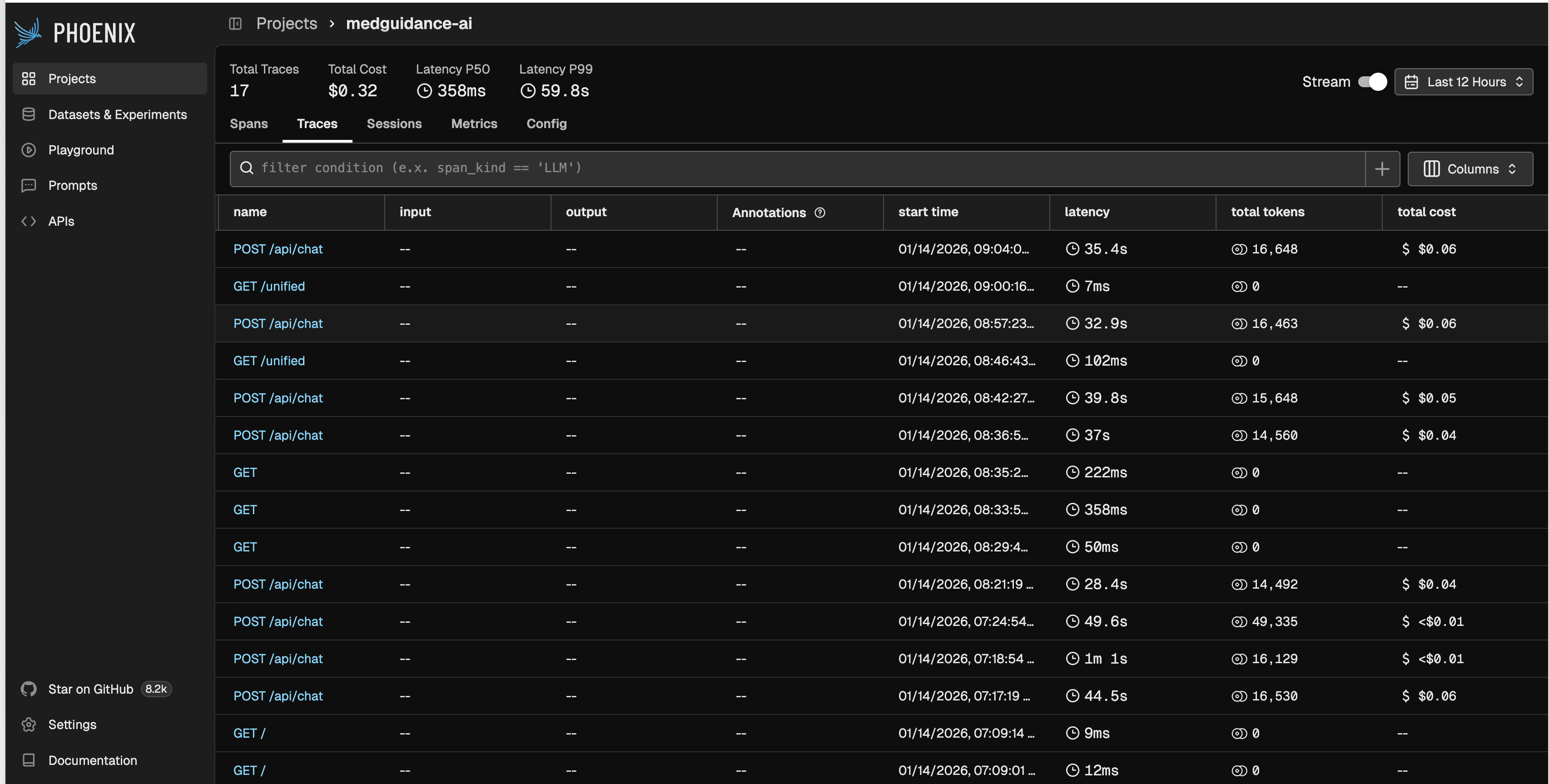The height and width of the screenshot is (784, 1549).
Task: Expand the Last 12 Hours time range
Action: pos(1463,82)
